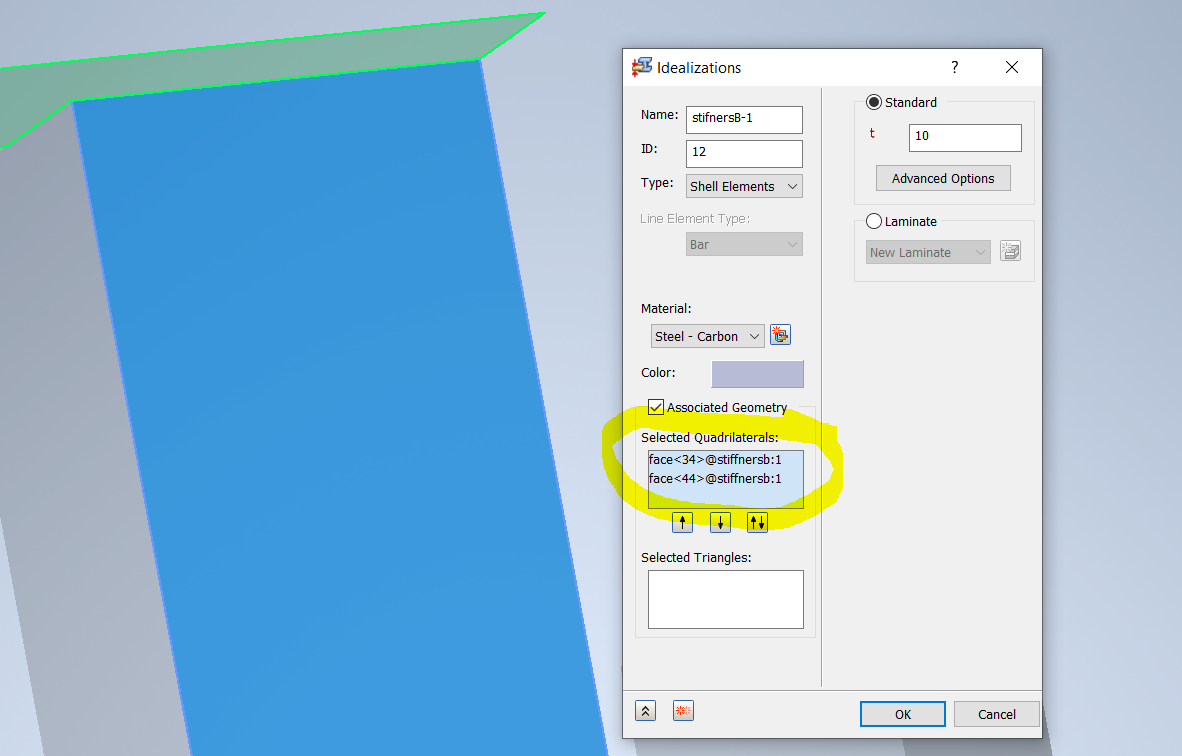Select the Standard radio button
The image size is (1182, 756).
[x=874, y=102]
